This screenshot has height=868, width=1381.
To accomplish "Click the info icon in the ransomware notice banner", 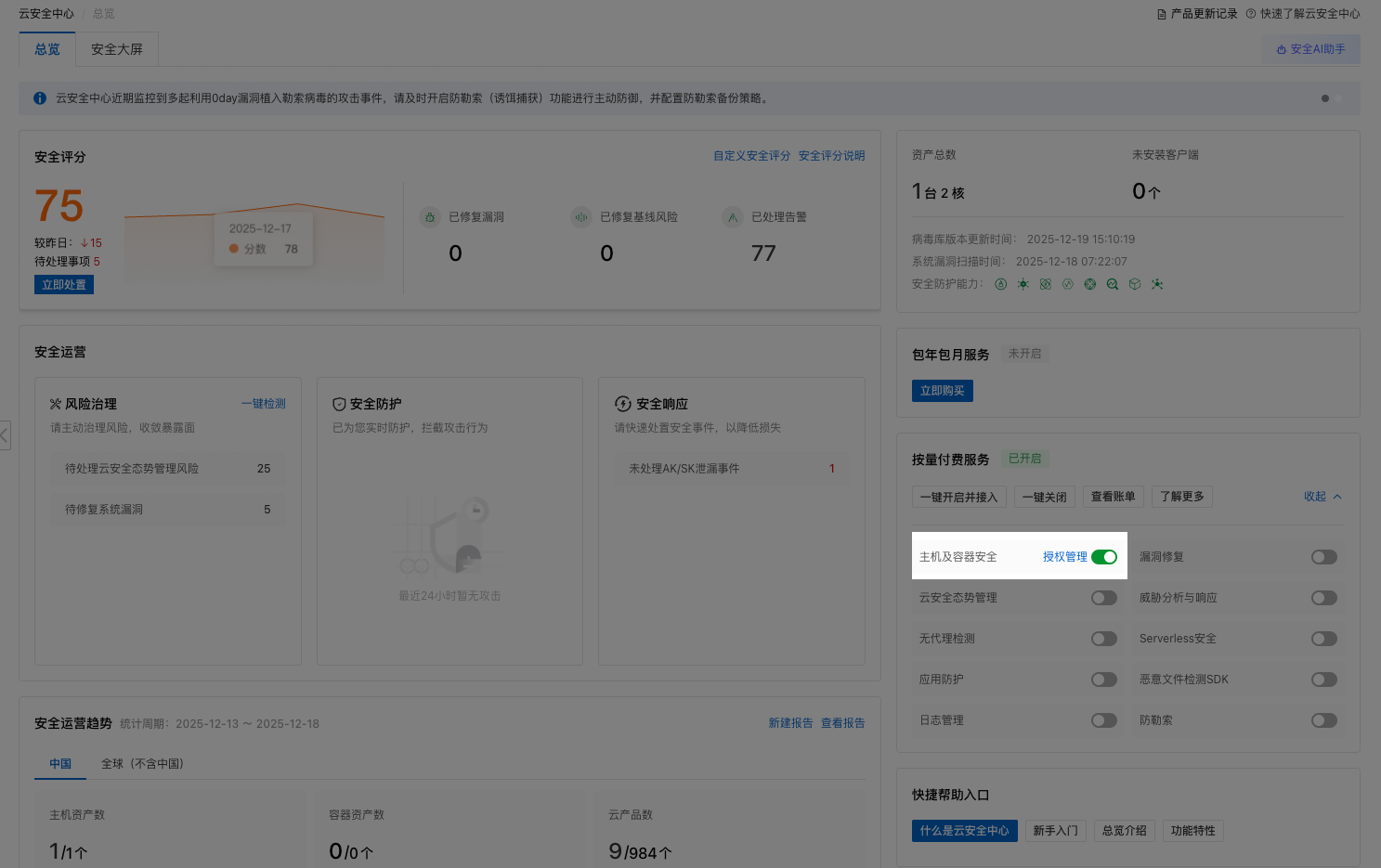I will [40, 98].
